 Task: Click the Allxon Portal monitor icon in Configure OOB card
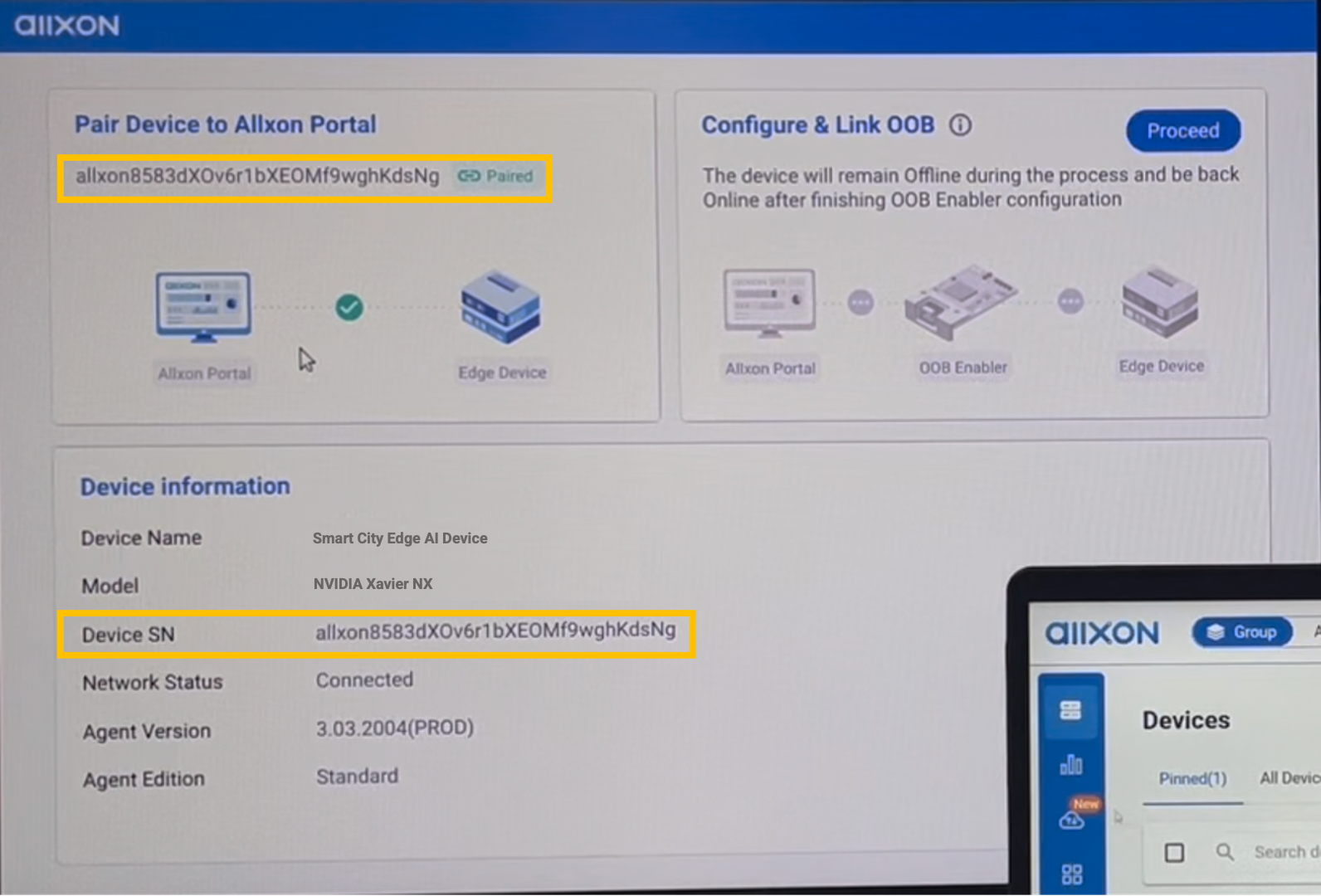click(769, 304)
